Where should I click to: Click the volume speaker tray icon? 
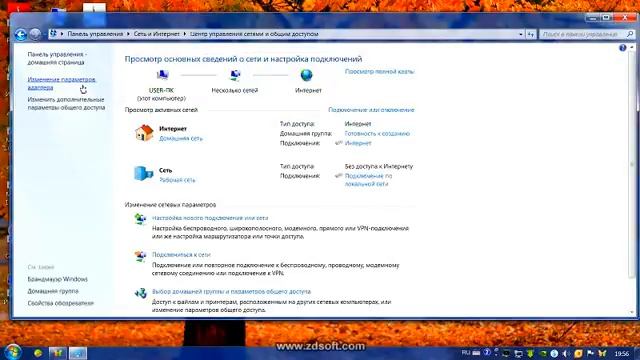566,353
